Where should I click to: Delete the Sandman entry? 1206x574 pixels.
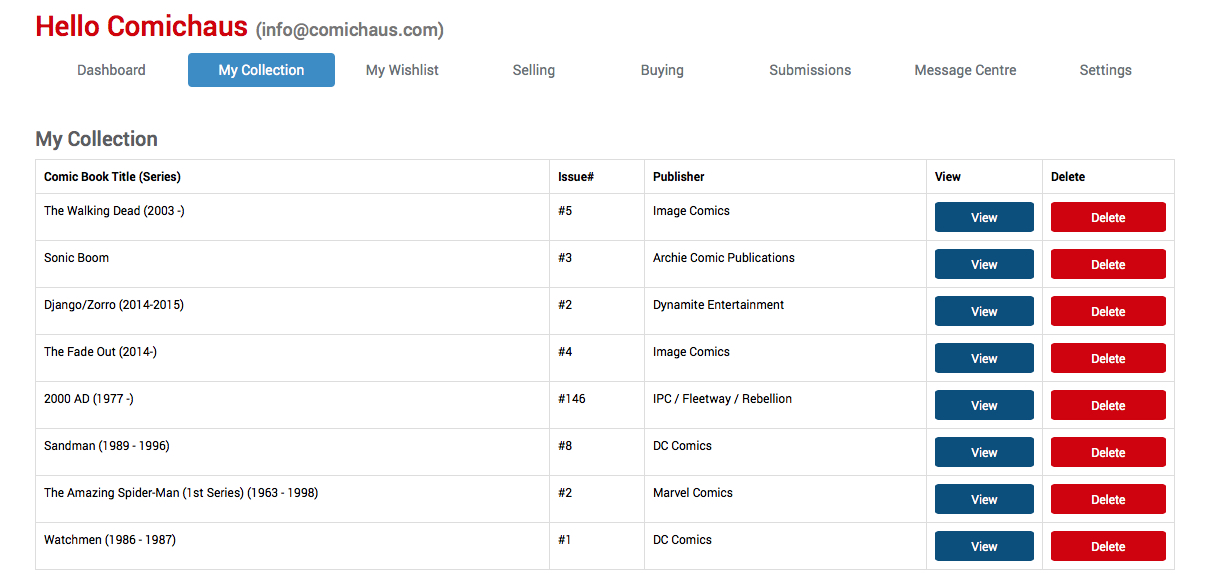1108,452
